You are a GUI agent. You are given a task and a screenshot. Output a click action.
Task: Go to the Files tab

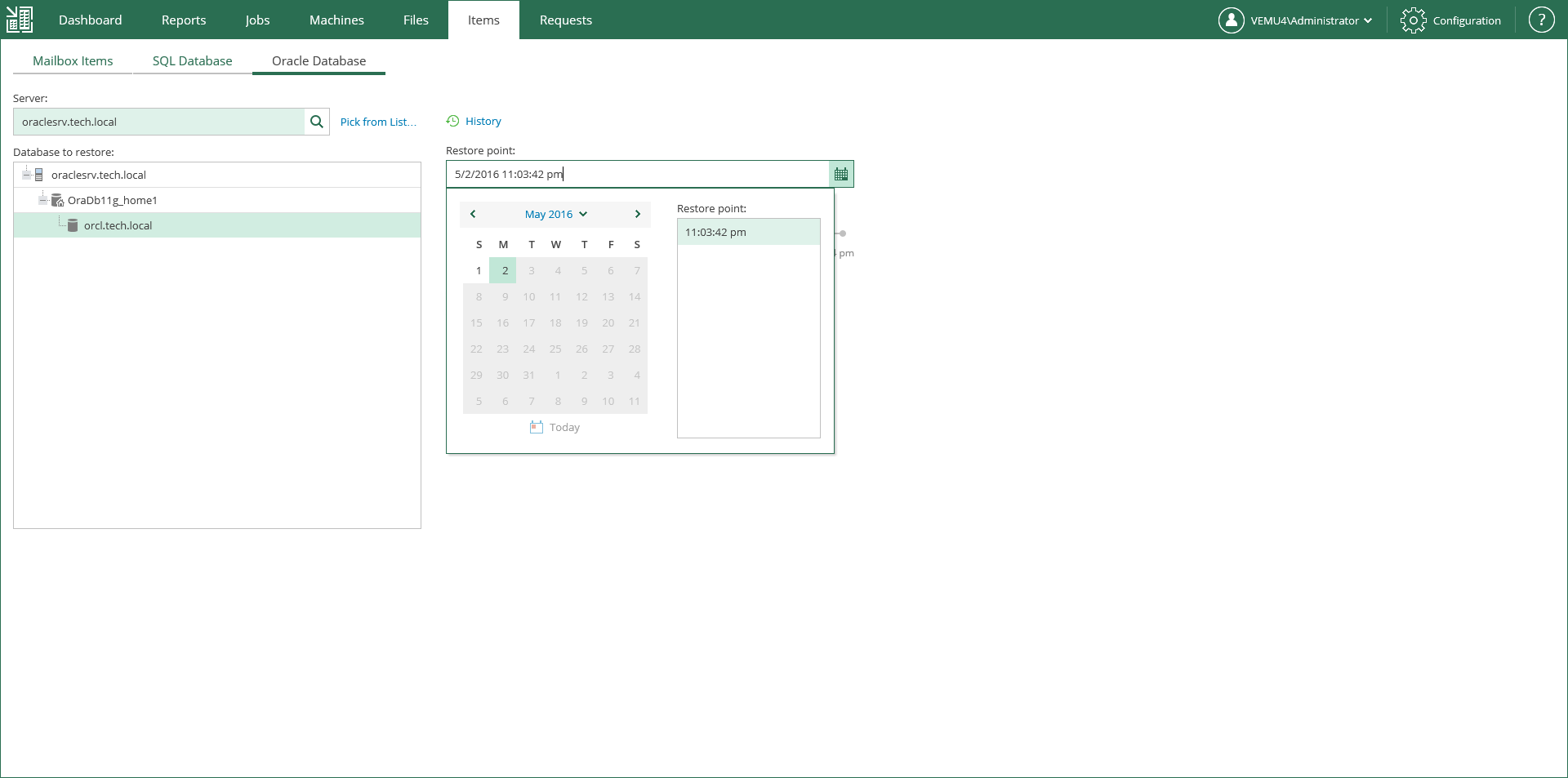(416, 20)
